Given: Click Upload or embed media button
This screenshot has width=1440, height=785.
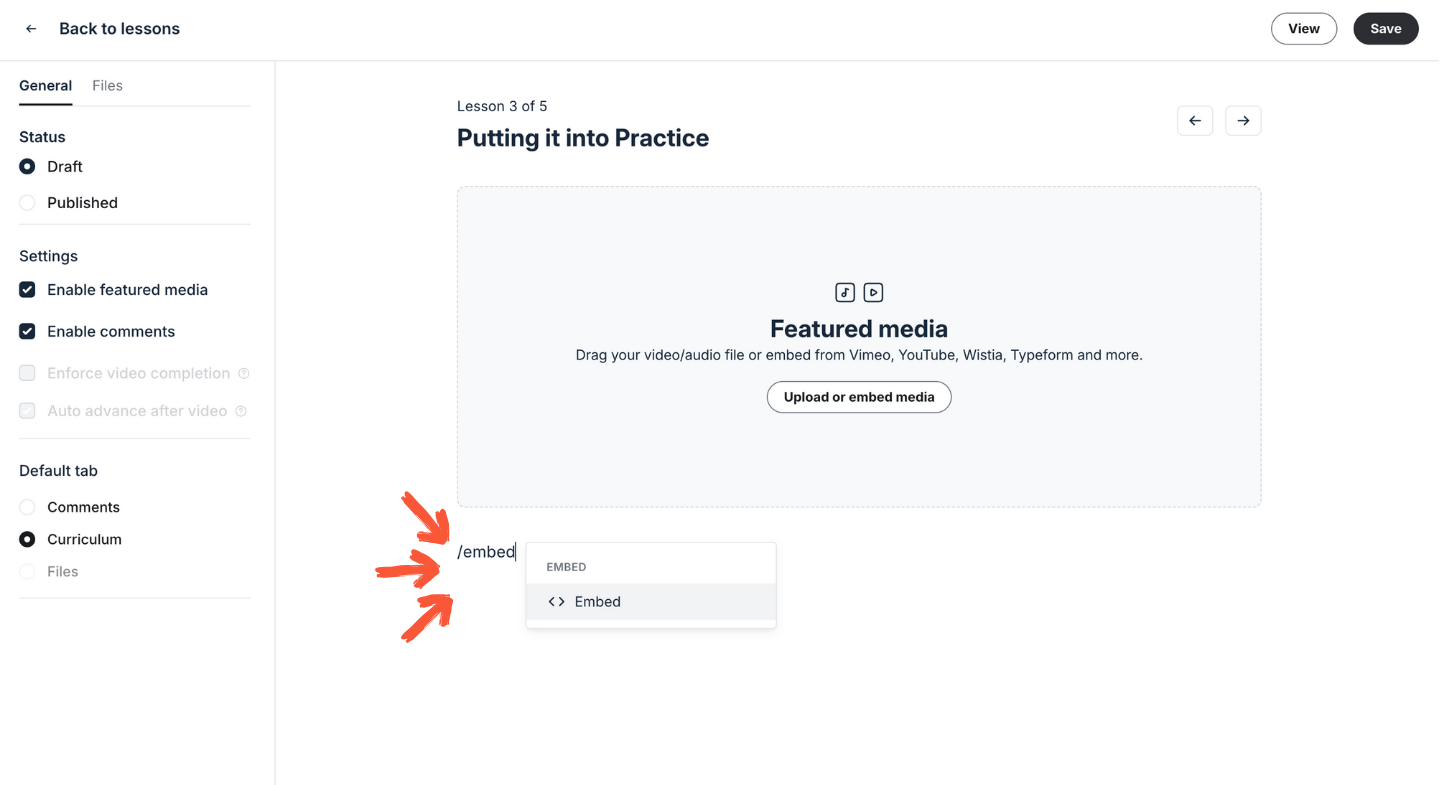Looking at the screenshot, I should (x=859, y=397).
